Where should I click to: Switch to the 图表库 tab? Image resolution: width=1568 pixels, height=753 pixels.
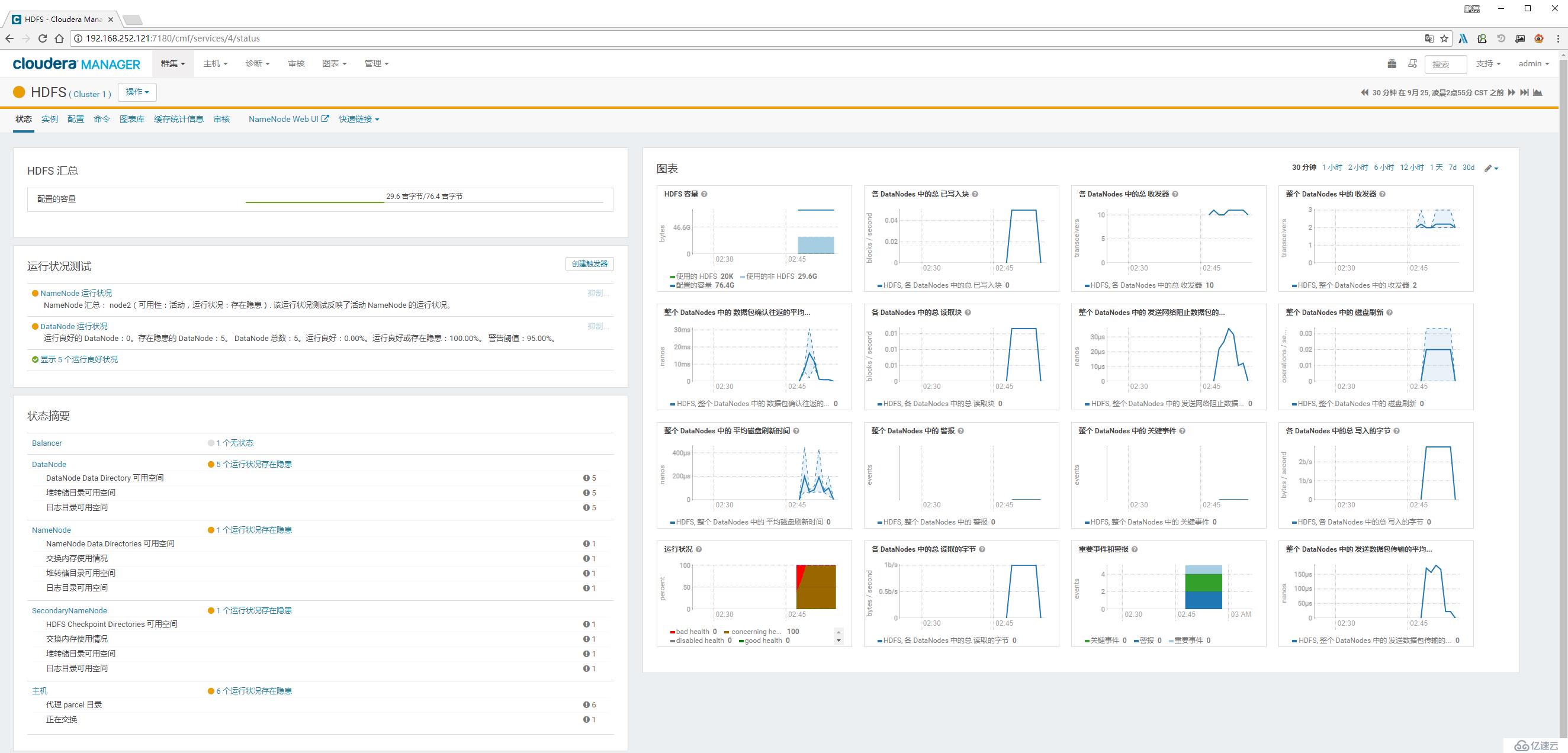click(x=132, y=120)
